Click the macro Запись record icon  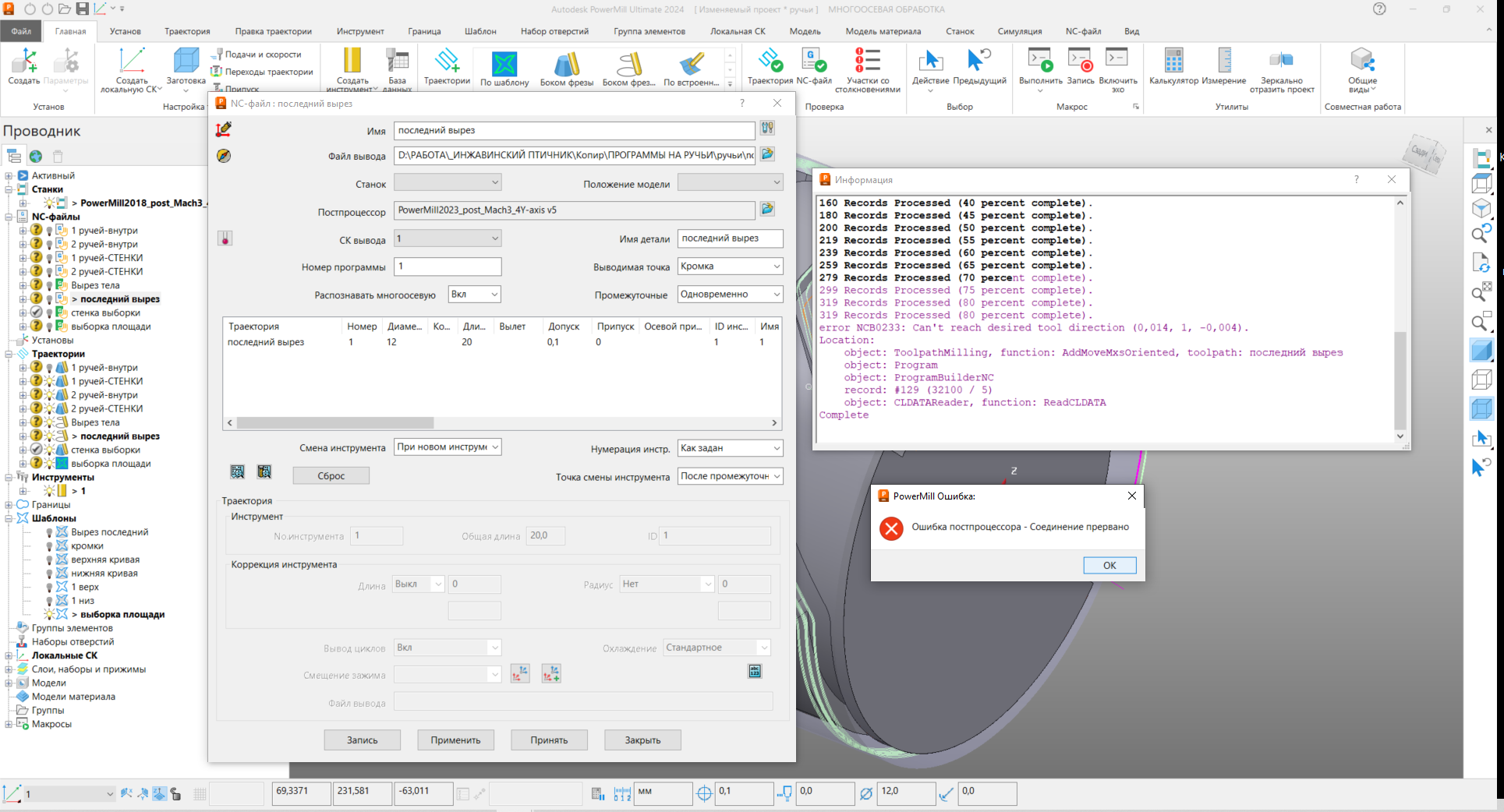click(x=1080, y=60)
